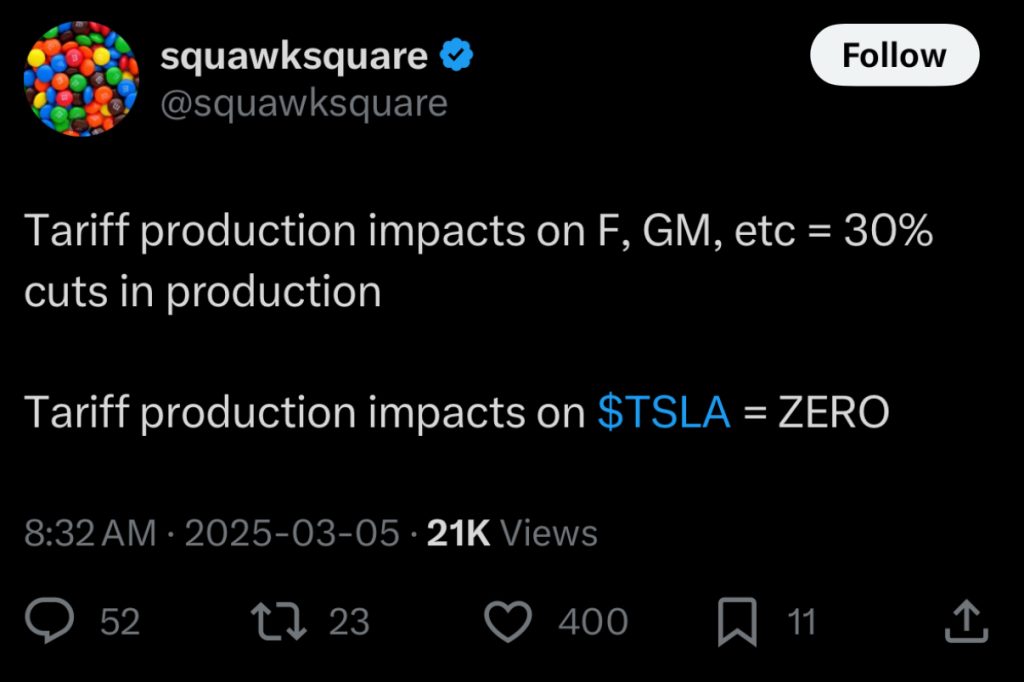Open the $TSLA cashtag link

coord(664,412)
